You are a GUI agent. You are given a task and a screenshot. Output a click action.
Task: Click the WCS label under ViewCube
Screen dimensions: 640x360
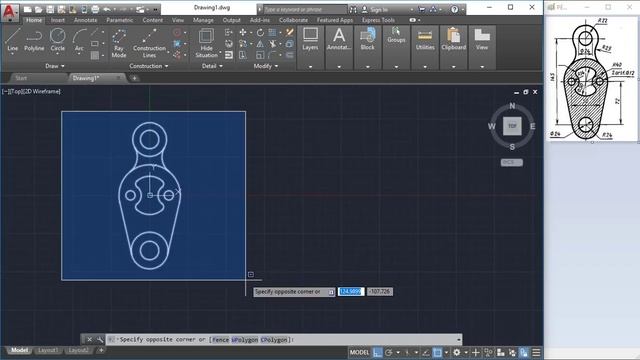(511, 162)
